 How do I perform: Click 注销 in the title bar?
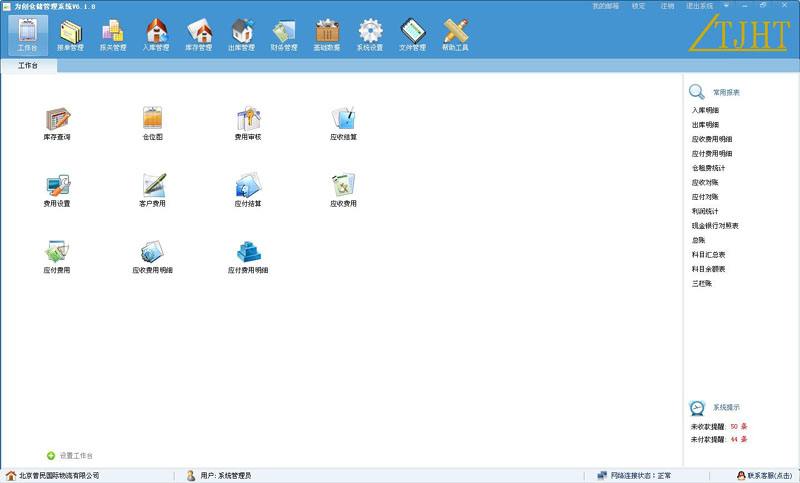coord(667,6)
